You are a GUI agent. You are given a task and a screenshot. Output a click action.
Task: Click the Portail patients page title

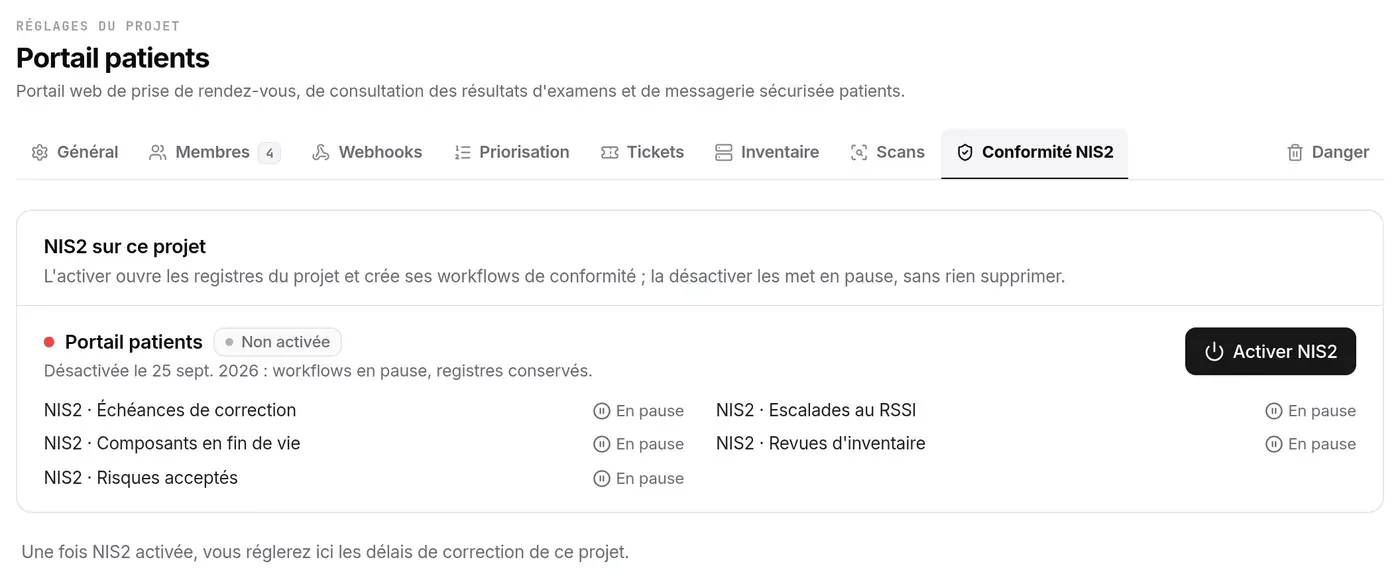coord(113,58)
